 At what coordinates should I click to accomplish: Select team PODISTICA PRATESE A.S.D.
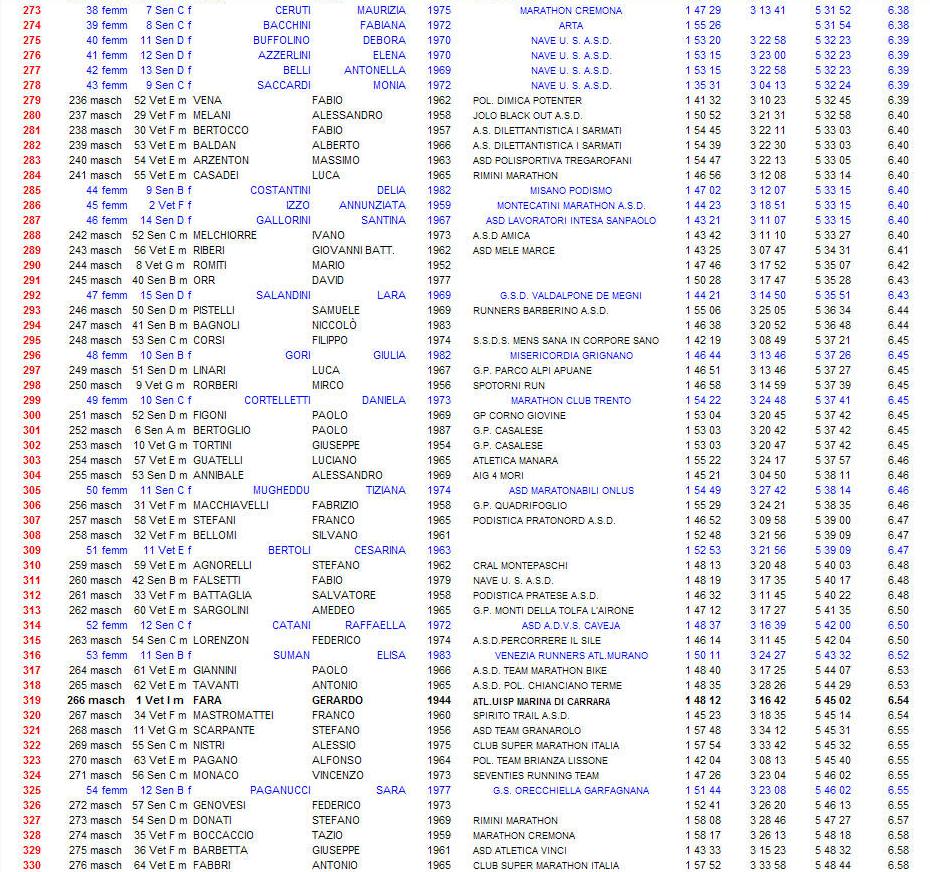pyautogui.click(x=536, y=596)
